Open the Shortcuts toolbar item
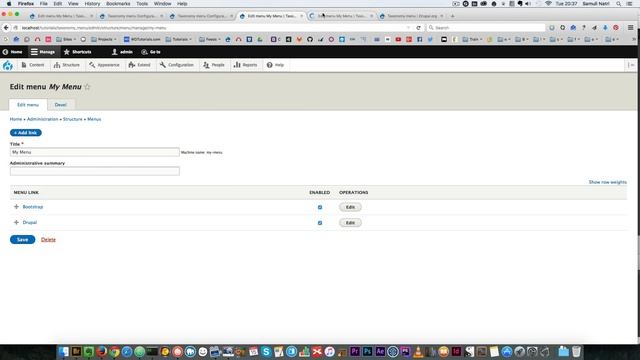640x360 pixels. 78,52
